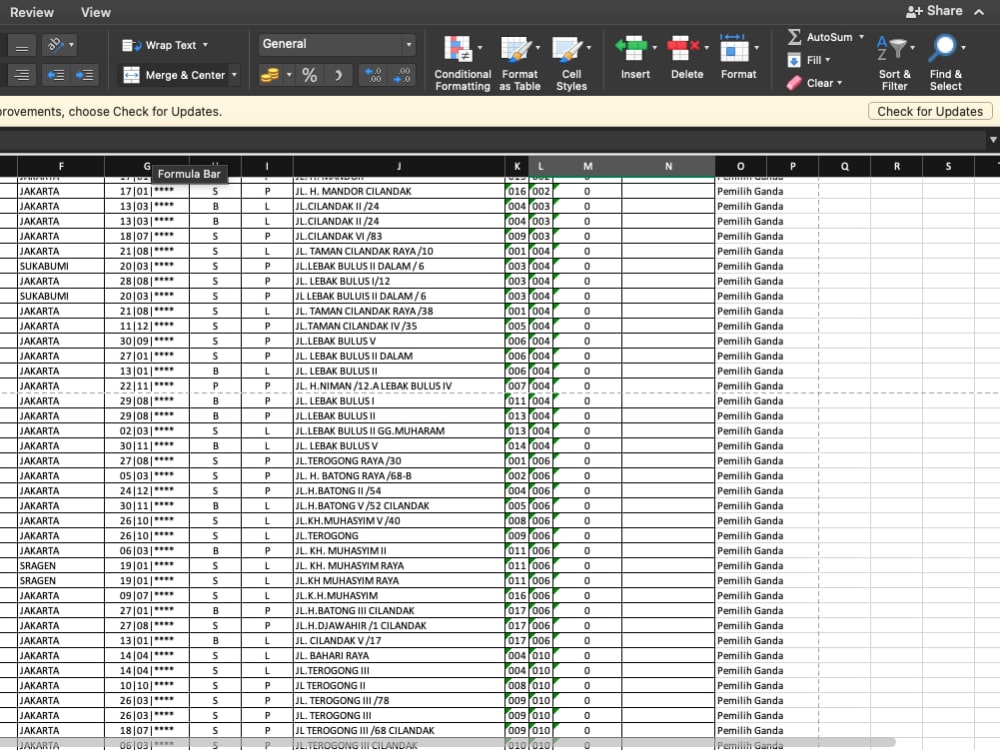Switch to the View tab
Image resolution: width=1000 pixels, height=750 pixels.
tap(96, 12)
